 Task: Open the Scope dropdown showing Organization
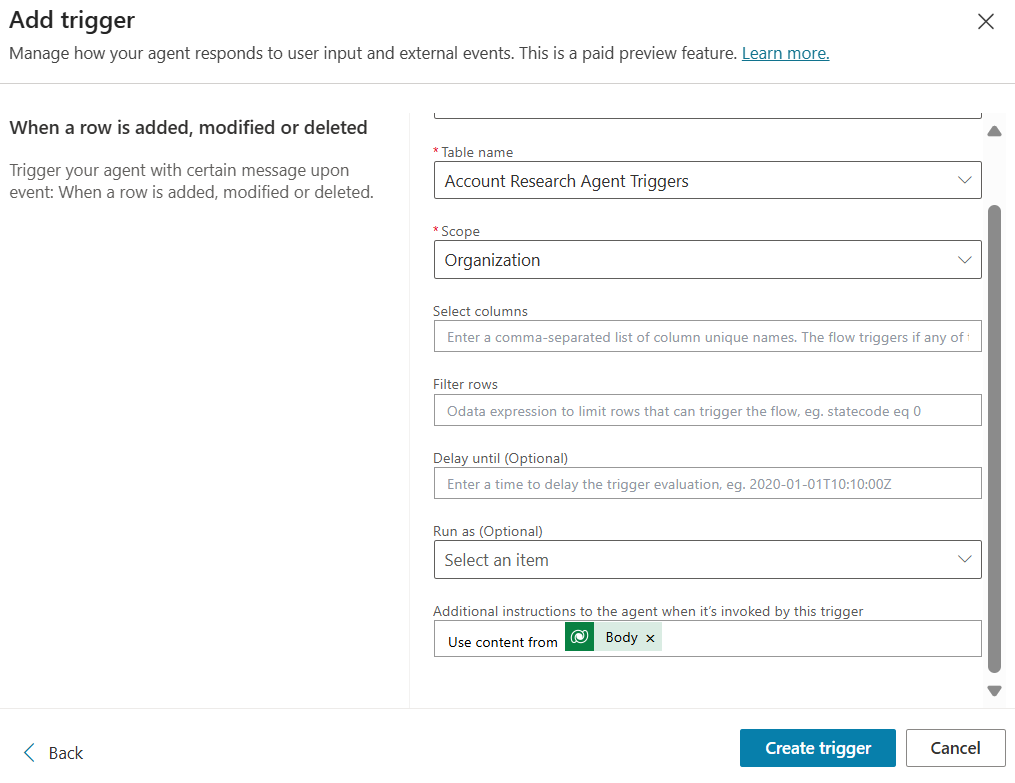965,259
